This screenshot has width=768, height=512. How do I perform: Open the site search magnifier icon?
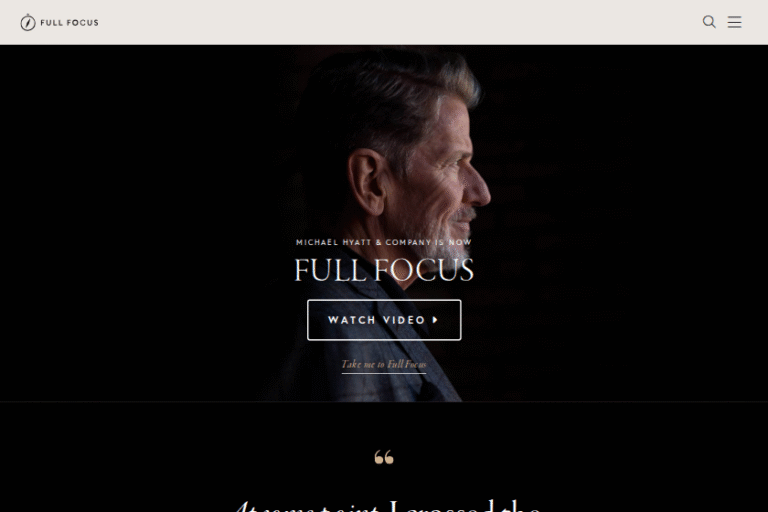709,22
